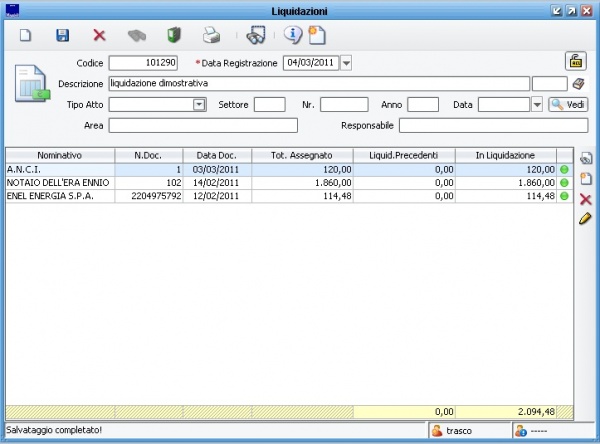Click the Nominativo column header
The height and width of the screenshot is (444, 600).
pos(59,155)
